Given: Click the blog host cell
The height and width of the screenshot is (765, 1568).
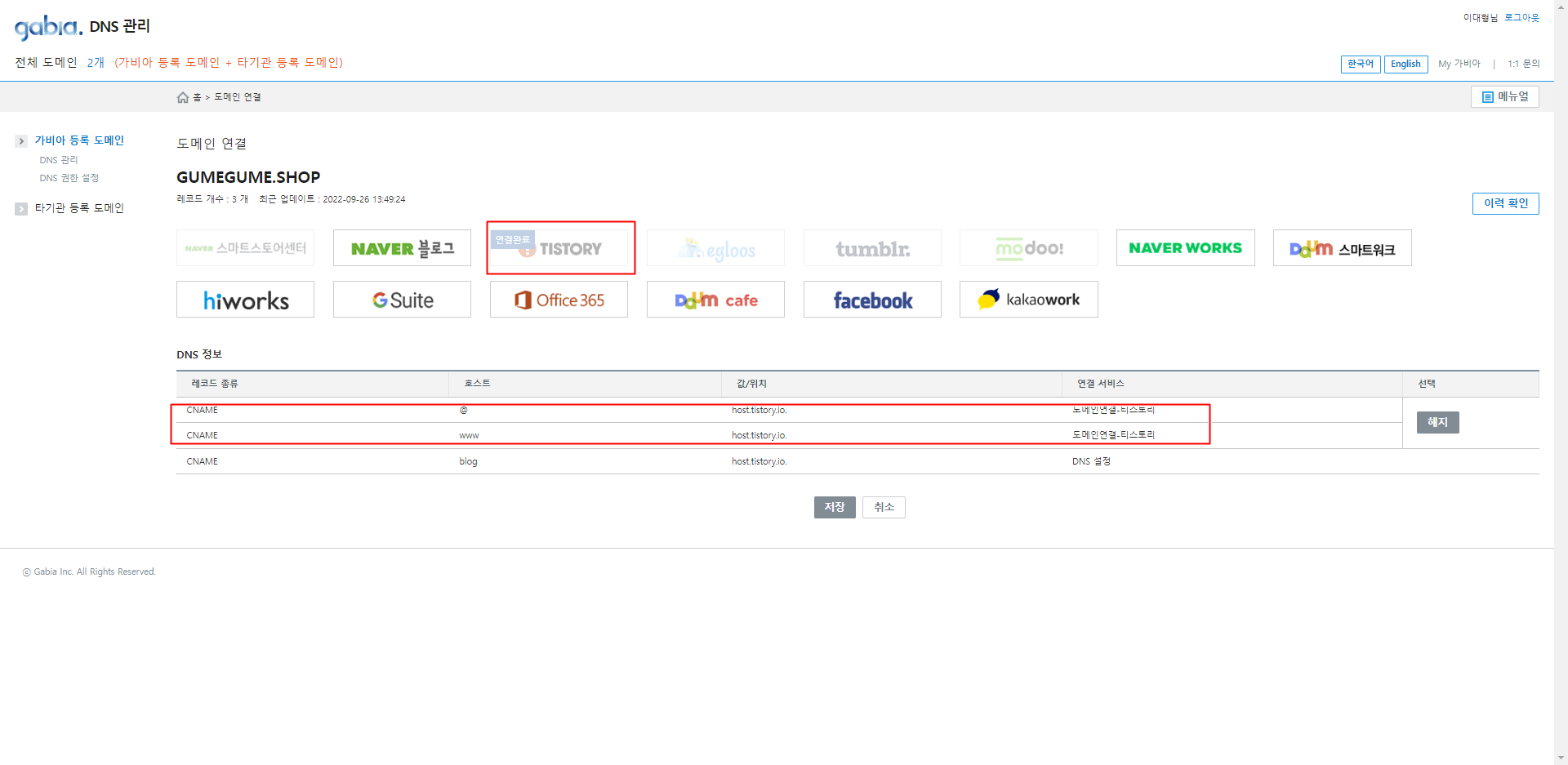Looking at the screenshot, I should click(468, 461).
